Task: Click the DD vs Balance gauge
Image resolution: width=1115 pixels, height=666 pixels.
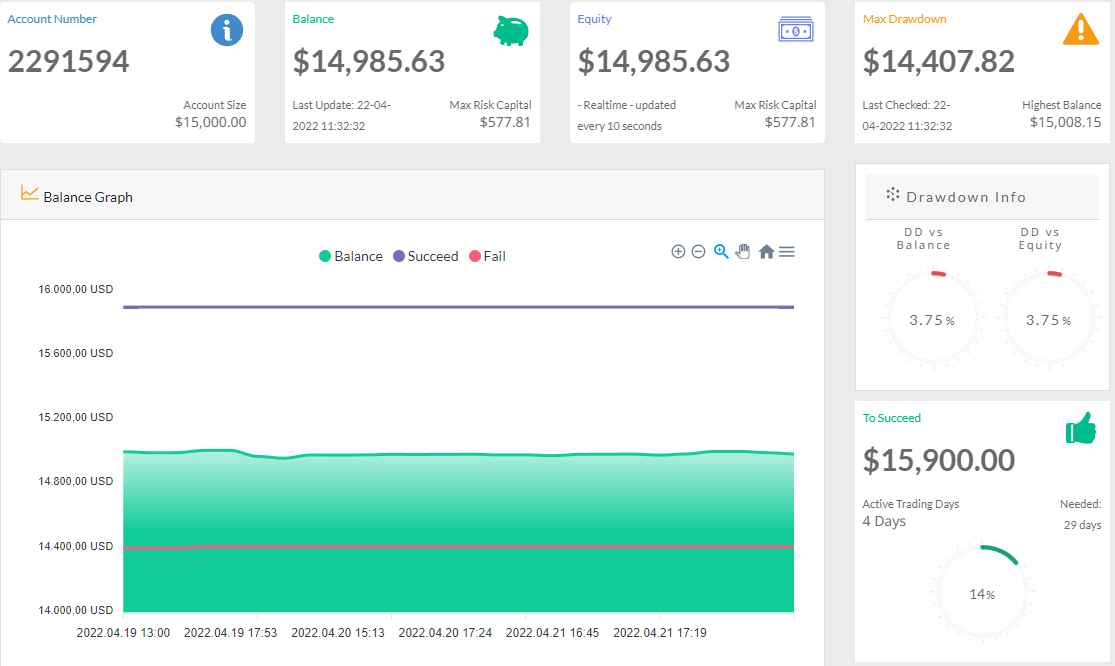Action: pos(932,318)
